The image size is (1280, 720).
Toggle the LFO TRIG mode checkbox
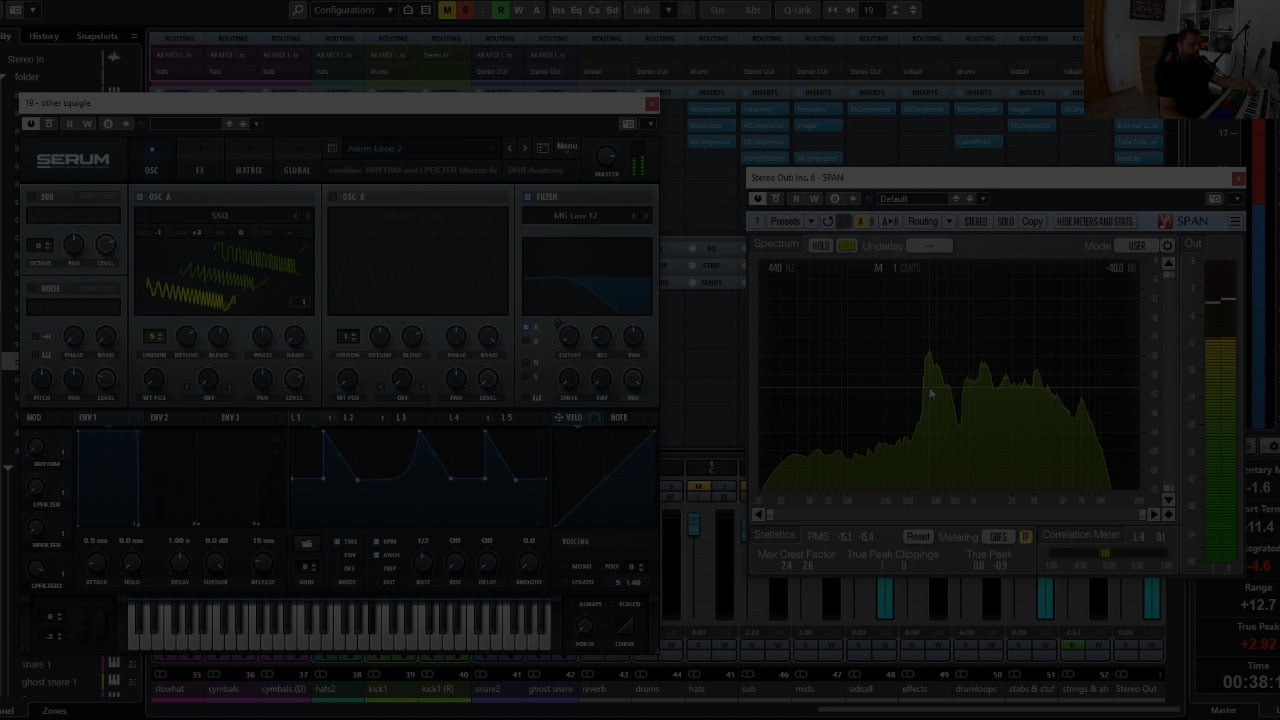pyautogui.click(x=337, y=541)
